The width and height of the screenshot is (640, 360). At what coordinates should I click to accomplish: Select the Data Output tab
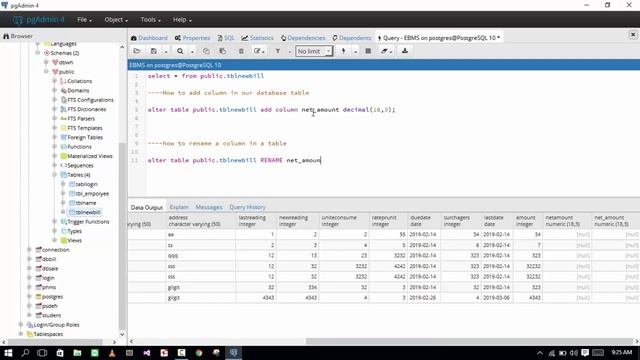point(147,207)
